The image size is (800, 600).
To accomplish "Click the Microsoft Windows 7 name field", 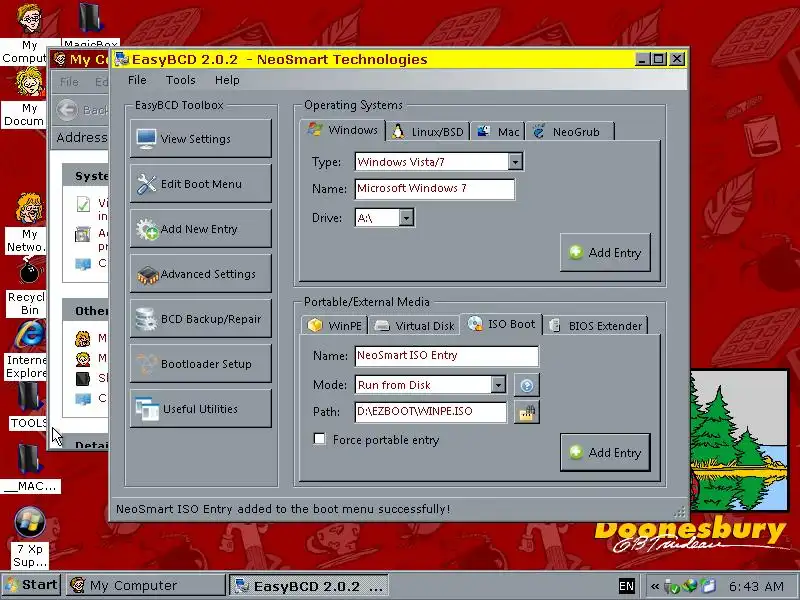I will [x=435, y=188].
